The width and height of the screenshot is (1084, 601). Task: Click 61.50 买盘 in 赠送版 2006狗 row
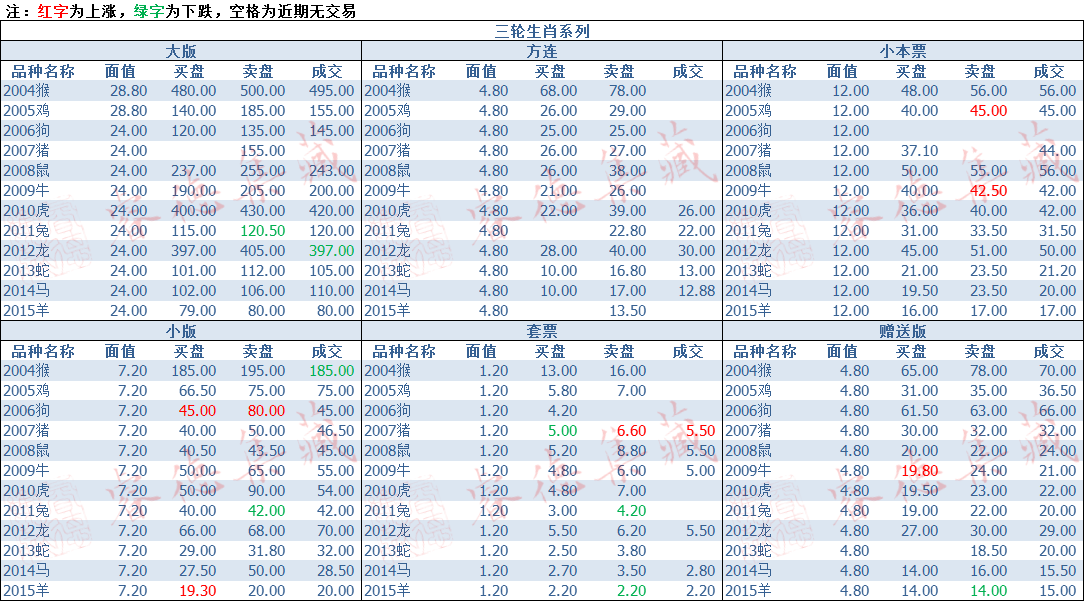pyautogui.click(x=919, y=412)
